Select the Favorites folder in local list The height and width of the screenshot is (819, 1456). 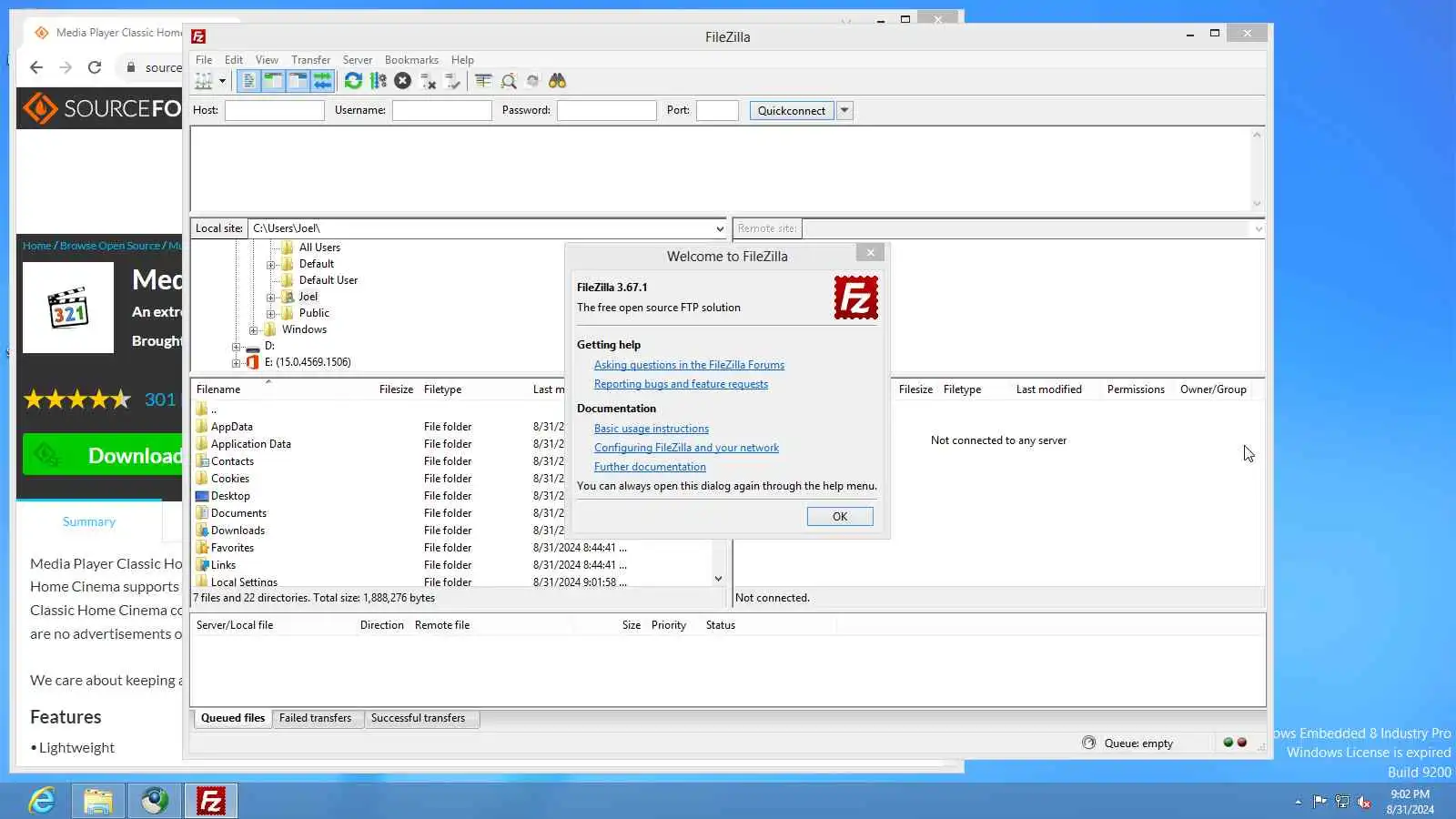coord(232,548)
